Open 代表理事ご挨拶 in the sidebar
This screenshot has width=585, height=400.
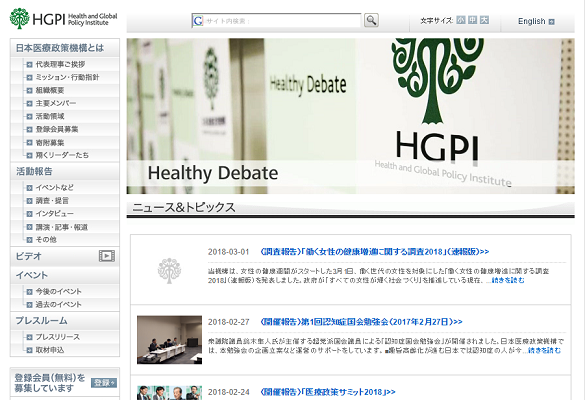tap(60, 64)
